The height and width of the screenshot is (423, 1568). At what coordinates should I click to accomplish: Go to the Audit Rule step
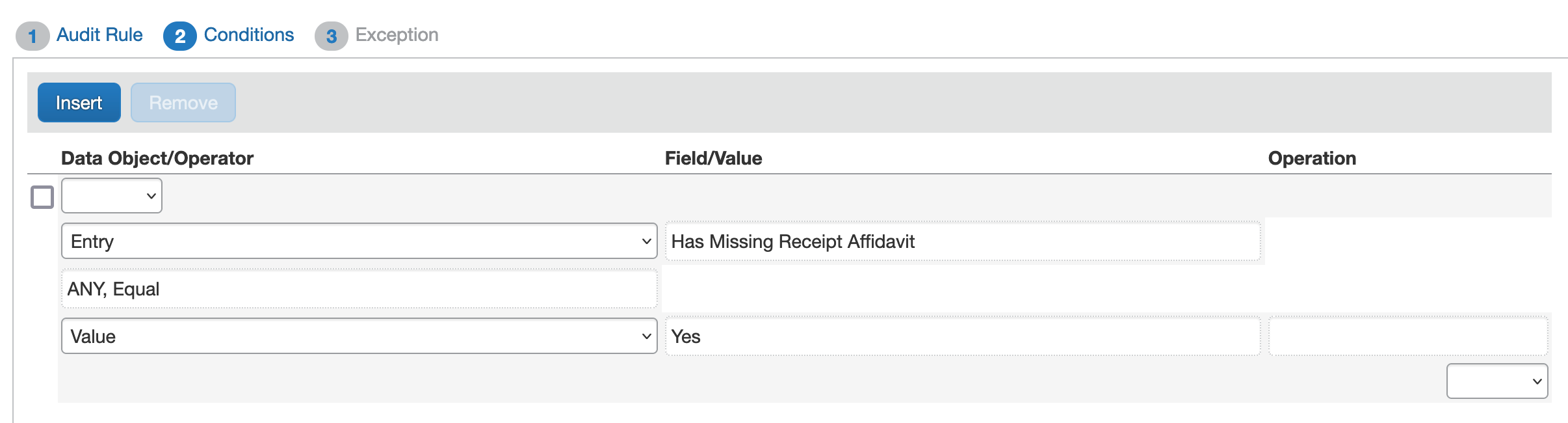pos(99,35)
